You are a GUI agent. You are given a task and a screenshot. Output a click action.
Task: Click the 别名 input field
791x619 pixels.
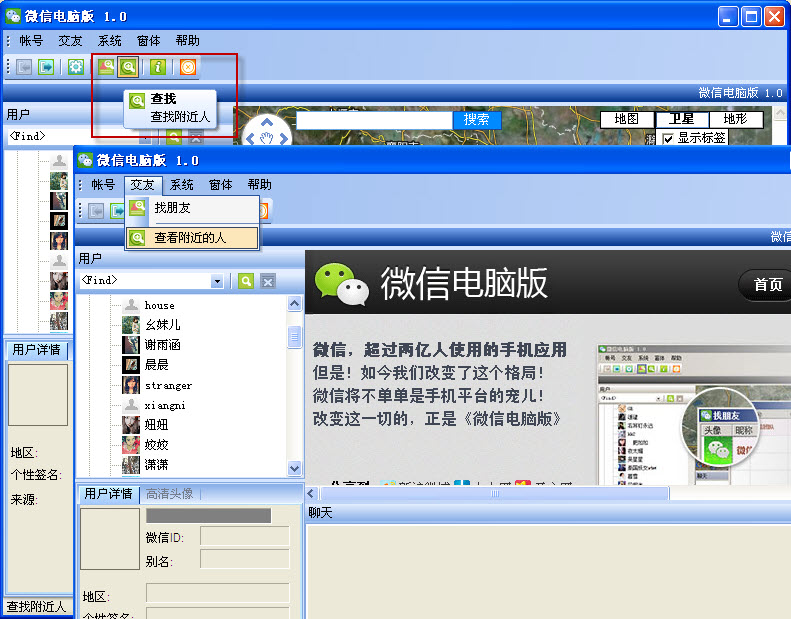click(x=245, y=559)
